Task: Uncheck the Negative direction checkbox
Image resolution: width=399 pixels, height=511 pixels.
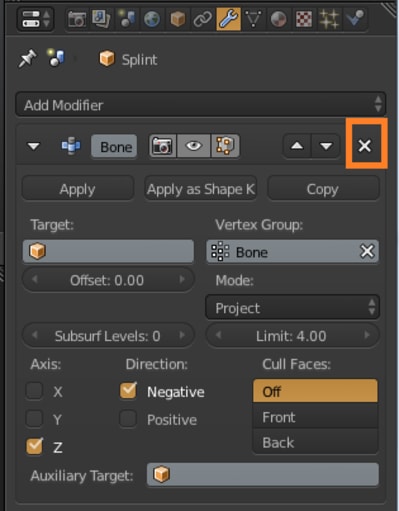Action: (128, 391)
